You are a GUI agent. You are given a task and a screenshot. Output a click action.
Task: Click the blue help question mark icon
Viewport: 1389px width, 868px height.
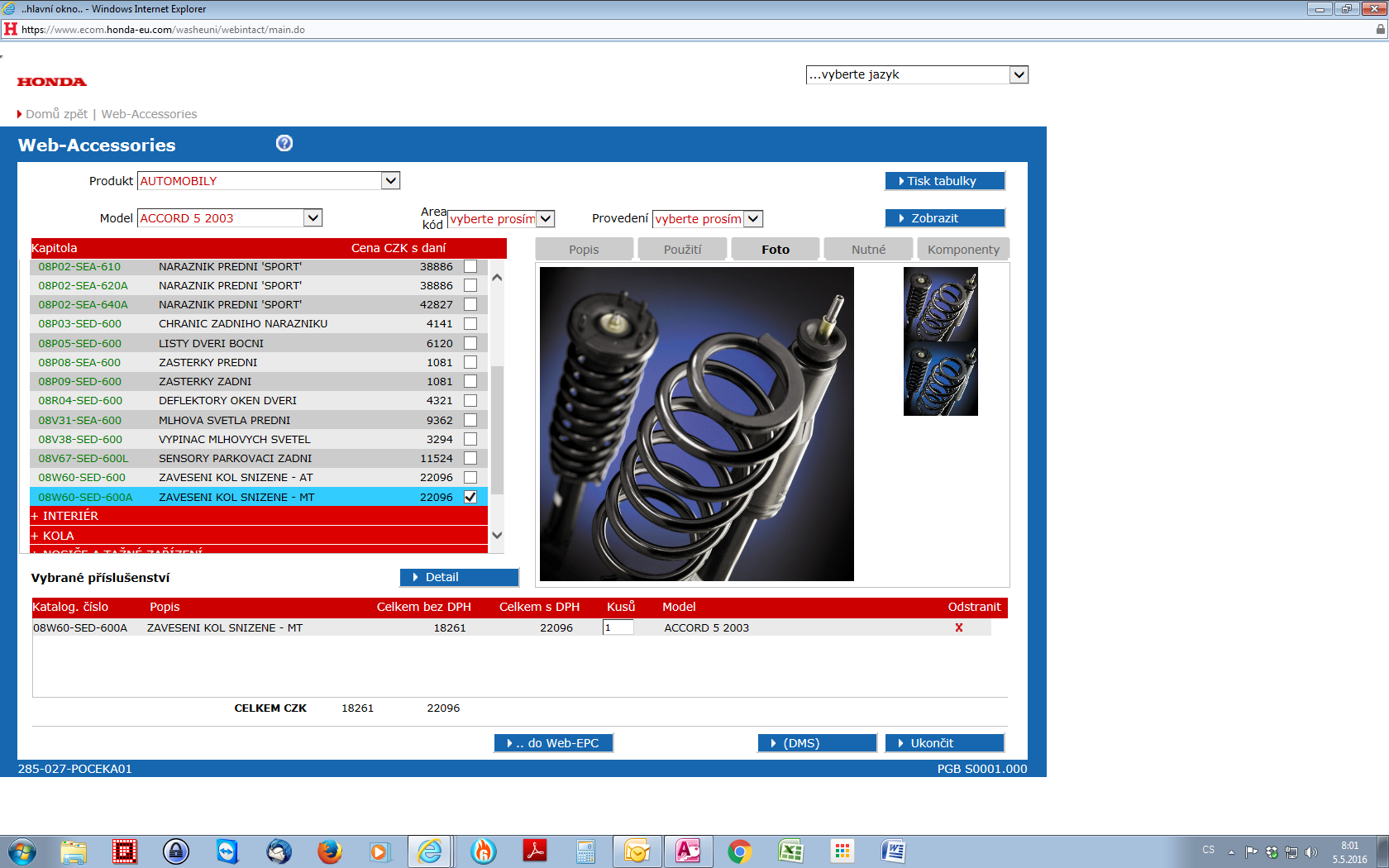click(x=284, y=143)
